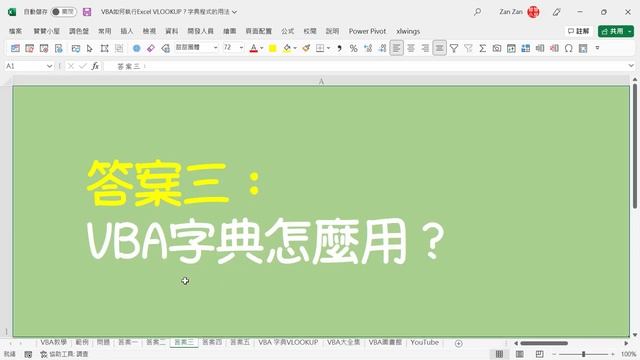
Task: Expand the borders dropdown arrow
Action: (329, 48)
